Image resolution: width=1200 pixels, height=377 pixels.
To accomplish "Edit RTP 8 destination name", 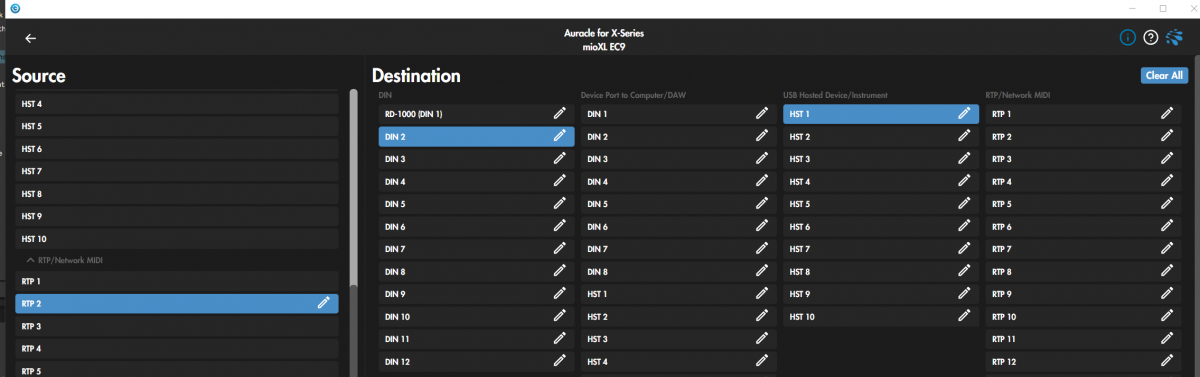I will [x=1166, y=272].
